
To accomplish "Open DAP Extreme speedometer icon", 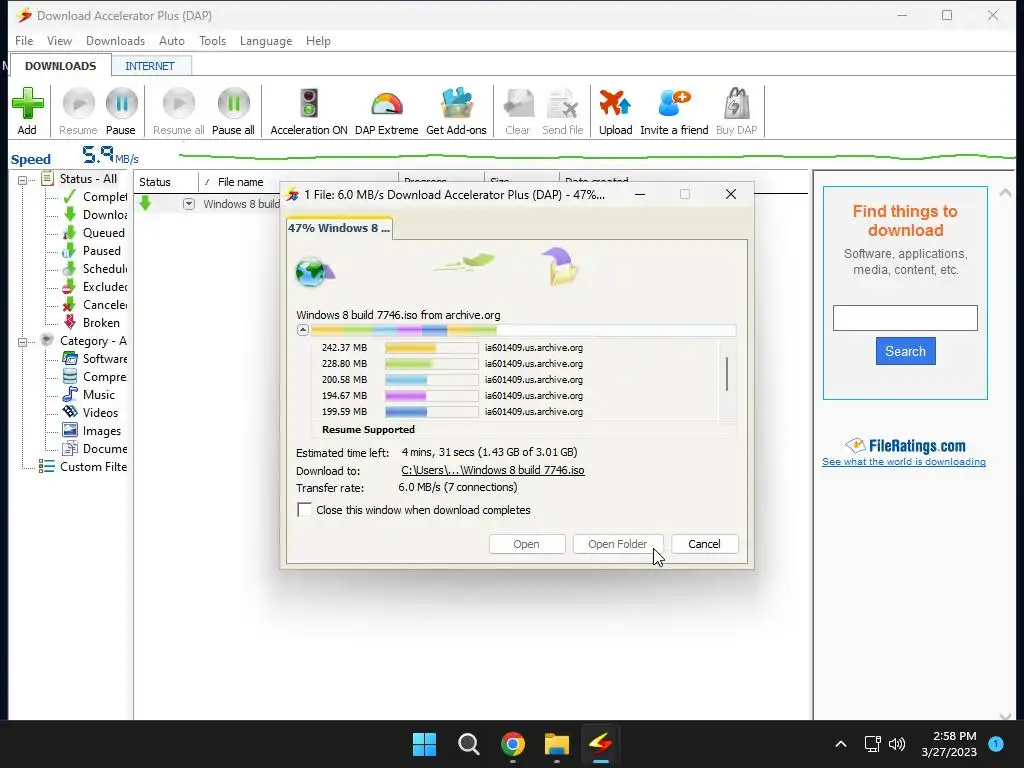I will [387, 104].
